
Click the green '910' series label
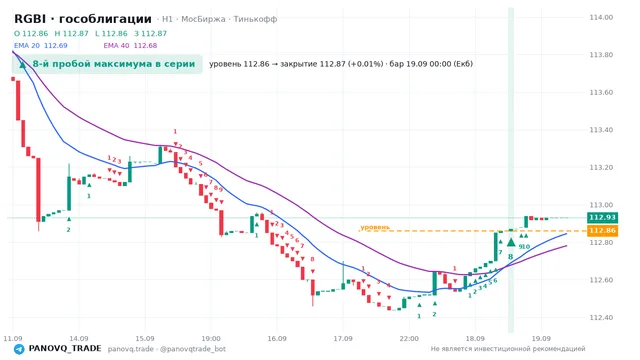pyautogui.click(x=524, y=247)
